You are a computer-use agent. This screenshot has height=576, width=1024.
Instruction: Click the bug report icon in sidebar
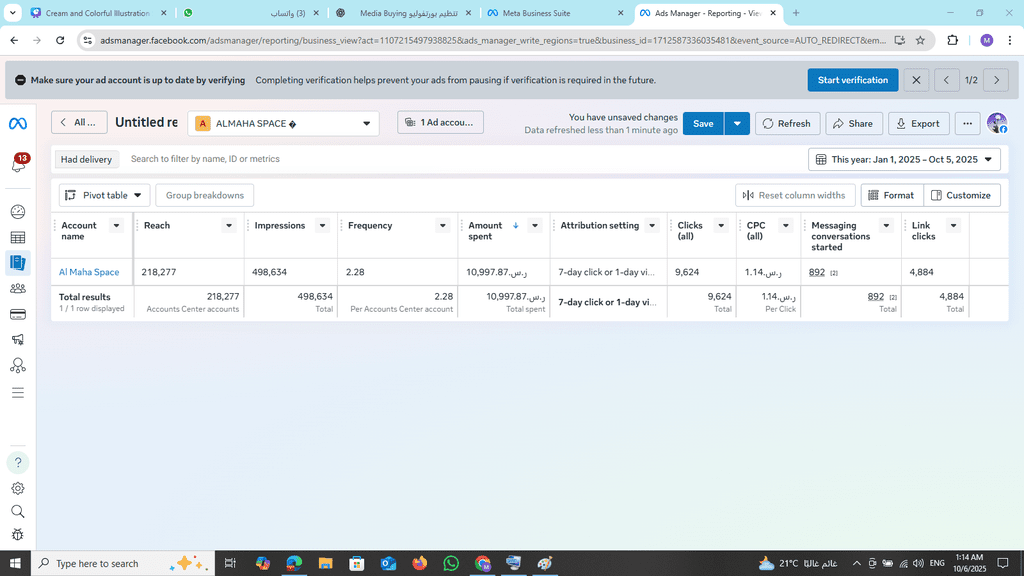point(18,535)
